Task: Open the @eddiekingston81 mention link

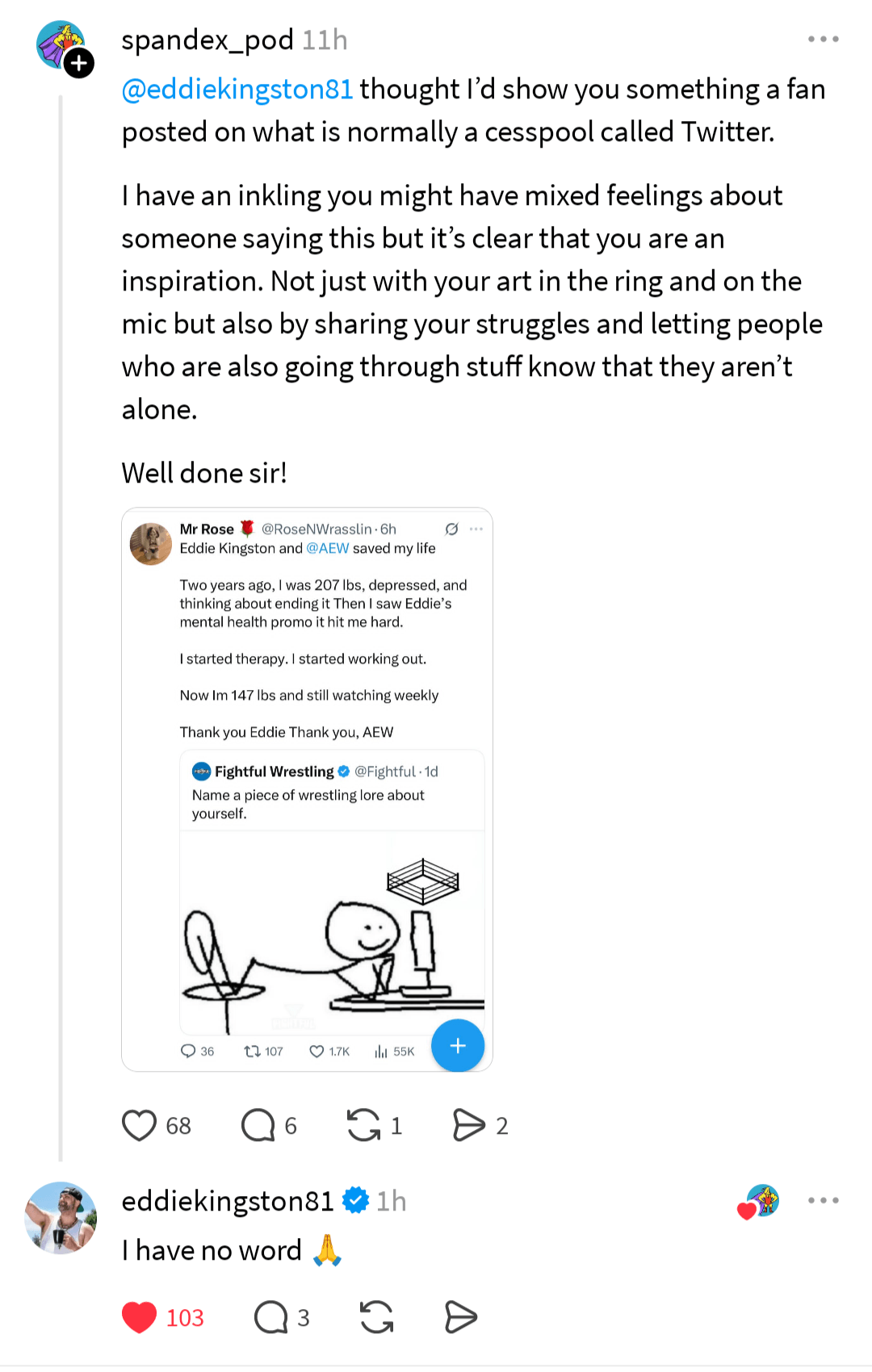Action: [x=237, y=89]
